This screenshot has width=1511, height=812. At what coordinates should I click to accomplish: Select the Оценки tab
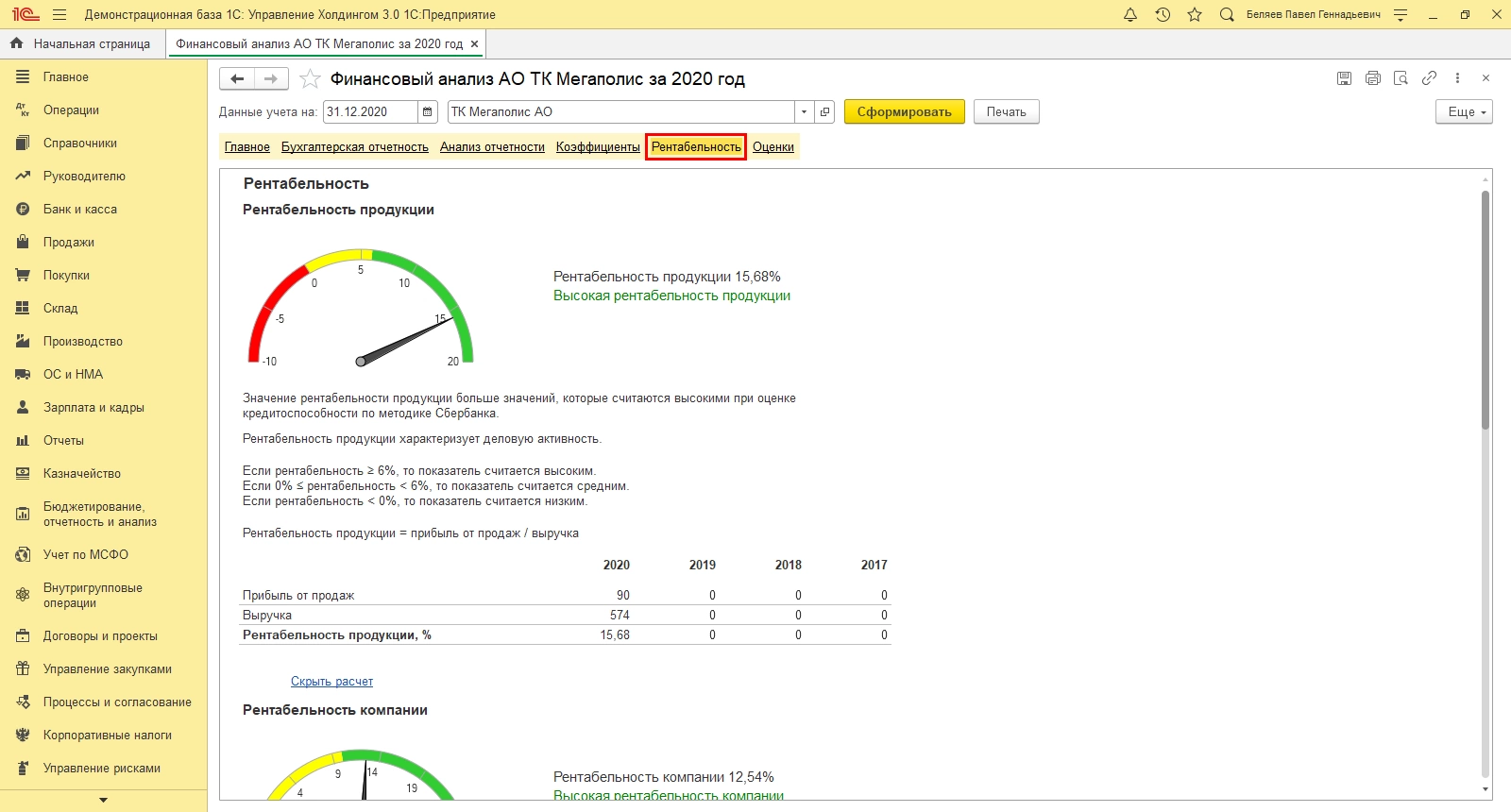click(x=773, y=147)
